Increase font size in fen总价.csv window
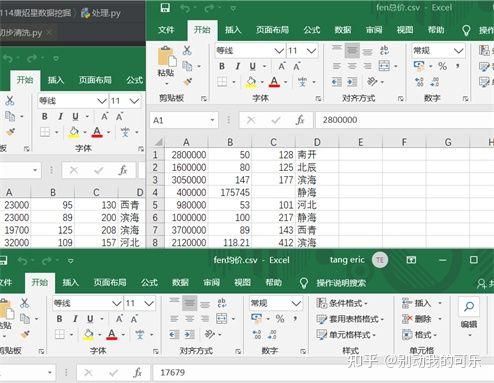The image size is (494, 383). click(x=282, y=66)
